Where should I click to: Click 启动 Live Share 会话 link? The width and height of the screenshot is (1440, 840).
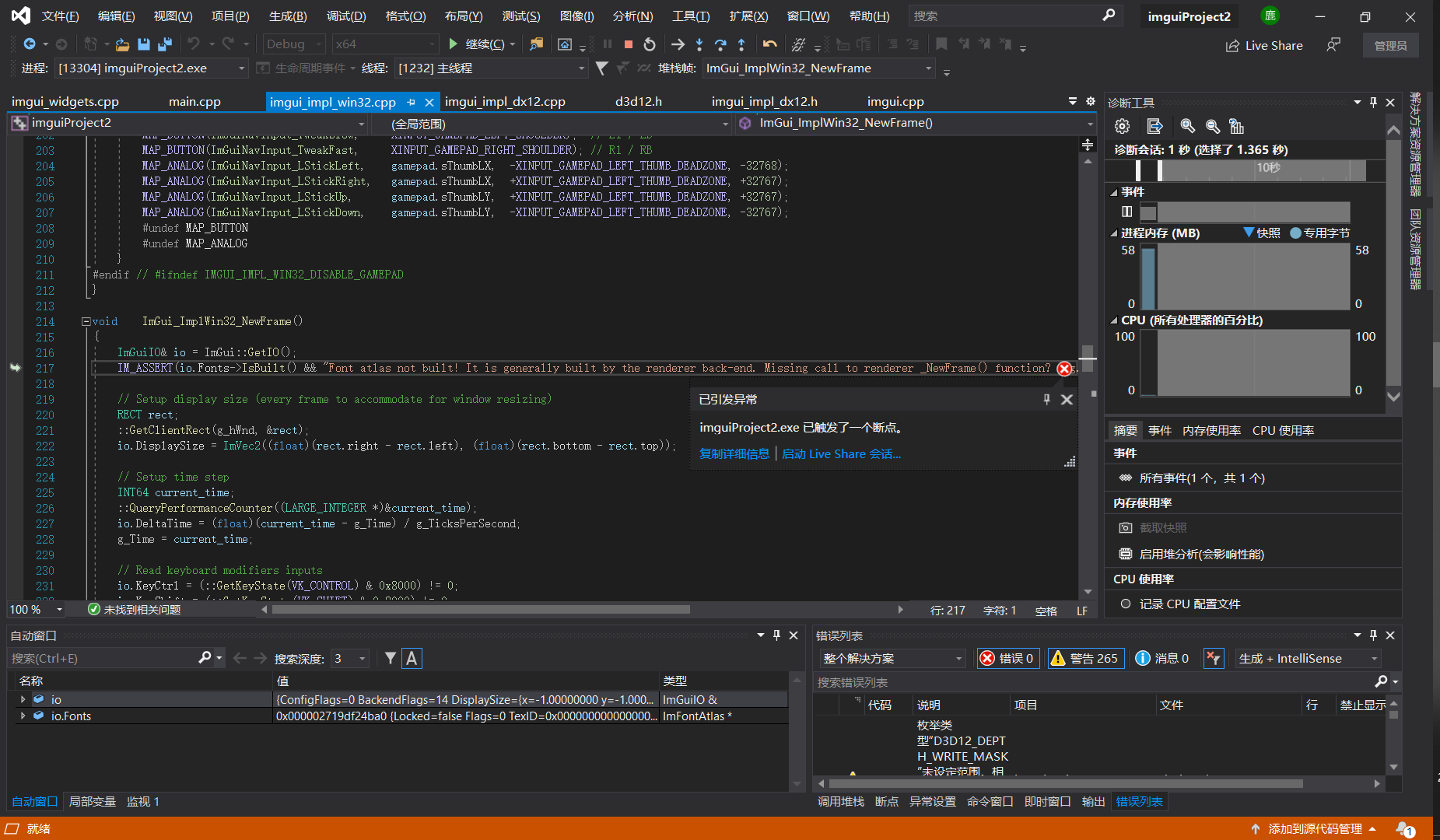point(842,453)
